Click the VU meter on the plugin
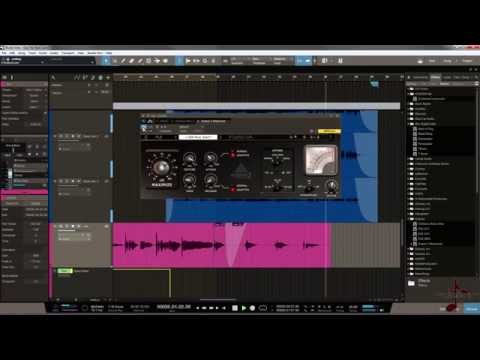480x360 pixels. point(320,160)
